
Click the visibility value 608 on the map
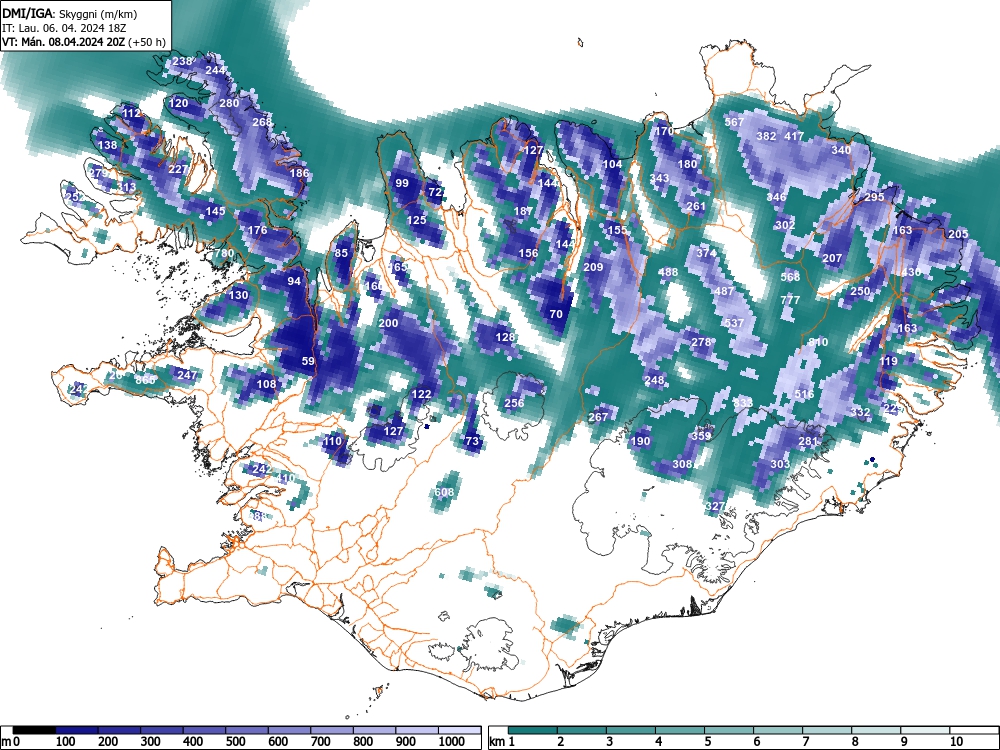(x=444, y=492)
